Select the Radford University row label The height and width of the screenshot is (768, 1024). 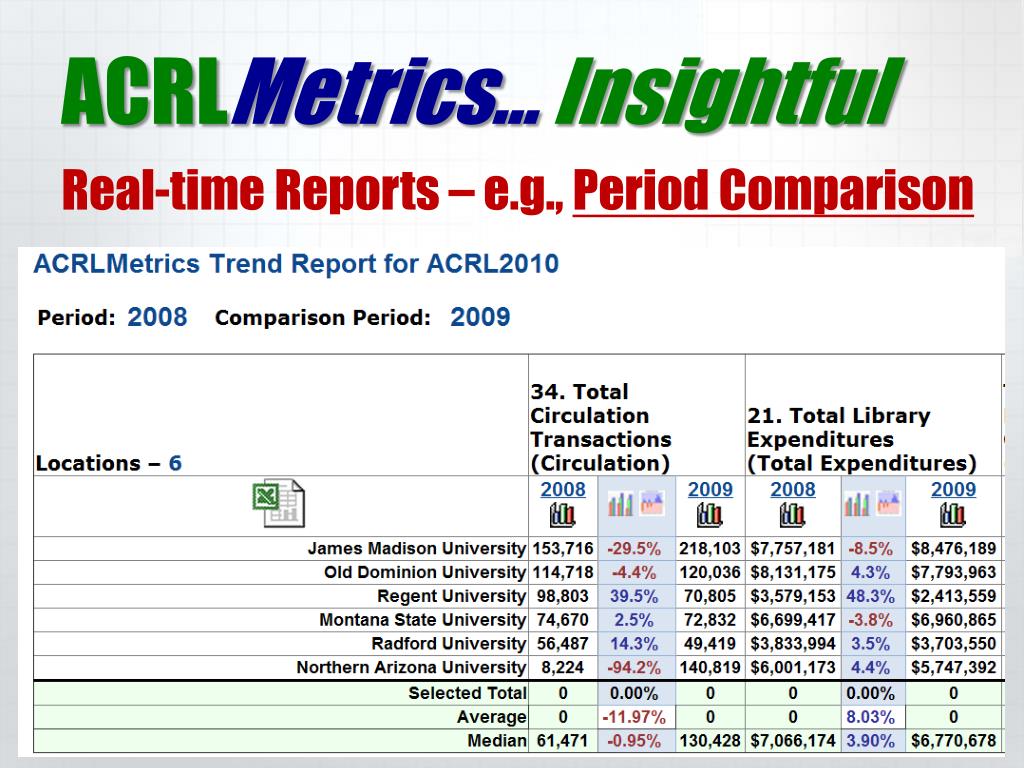click(449, 644)
